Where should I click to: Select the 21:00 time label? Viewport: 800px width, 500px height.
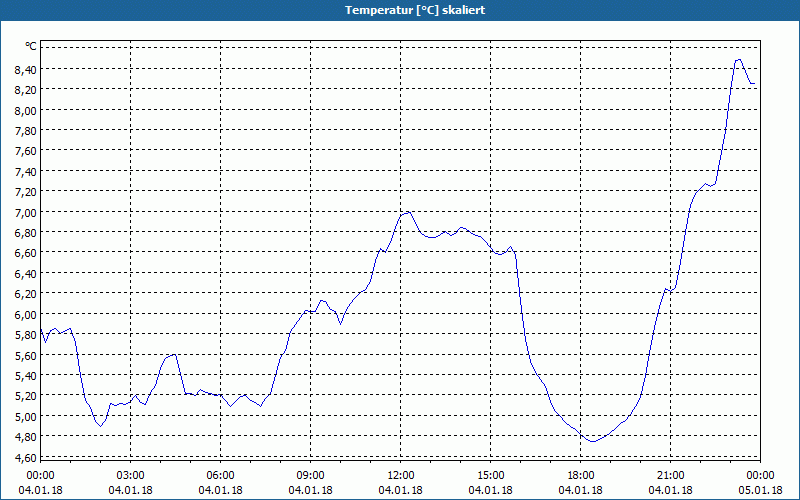[670, 476]
